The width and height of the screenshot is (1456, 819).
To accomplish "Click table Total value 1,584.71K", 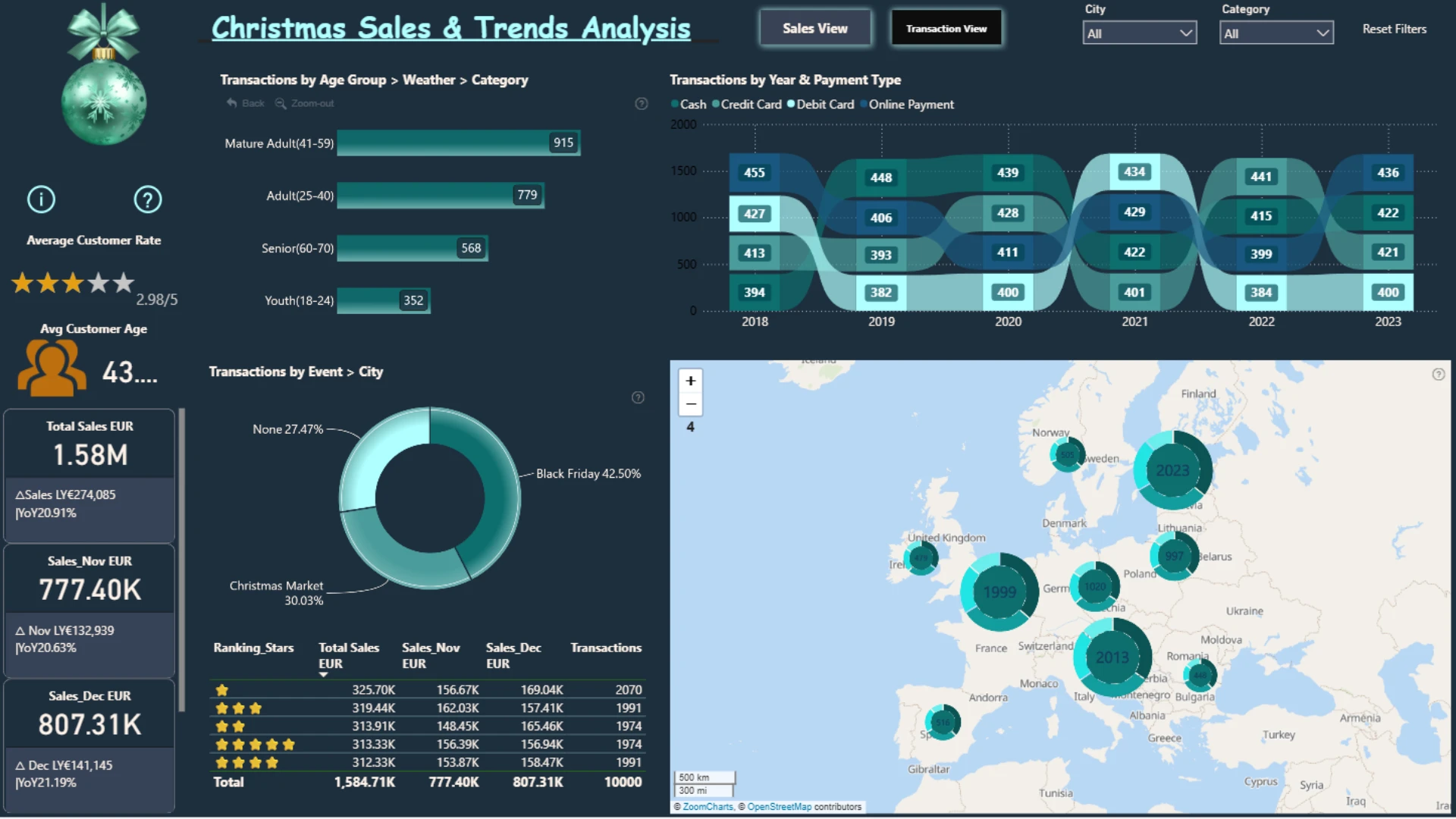I will point(365,782).
